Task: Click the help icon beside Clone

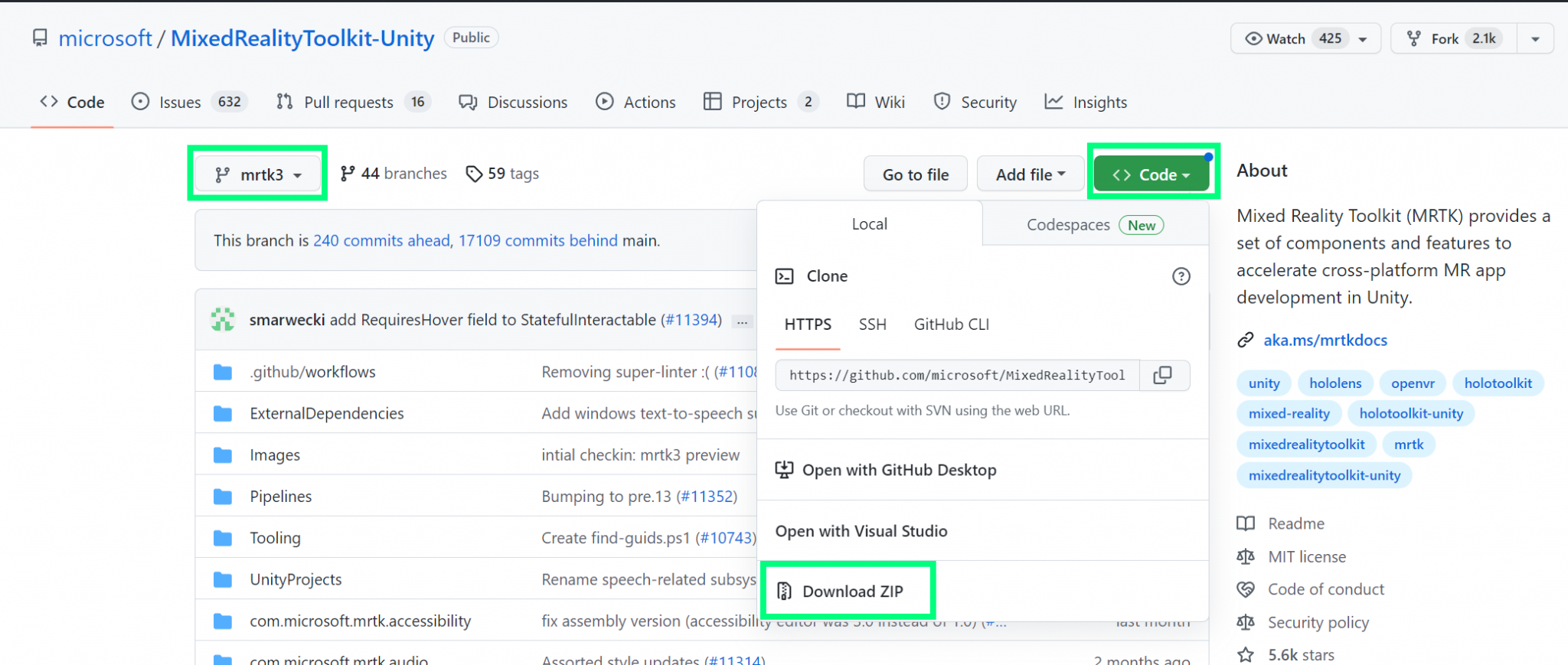Action: [1181, 276]
